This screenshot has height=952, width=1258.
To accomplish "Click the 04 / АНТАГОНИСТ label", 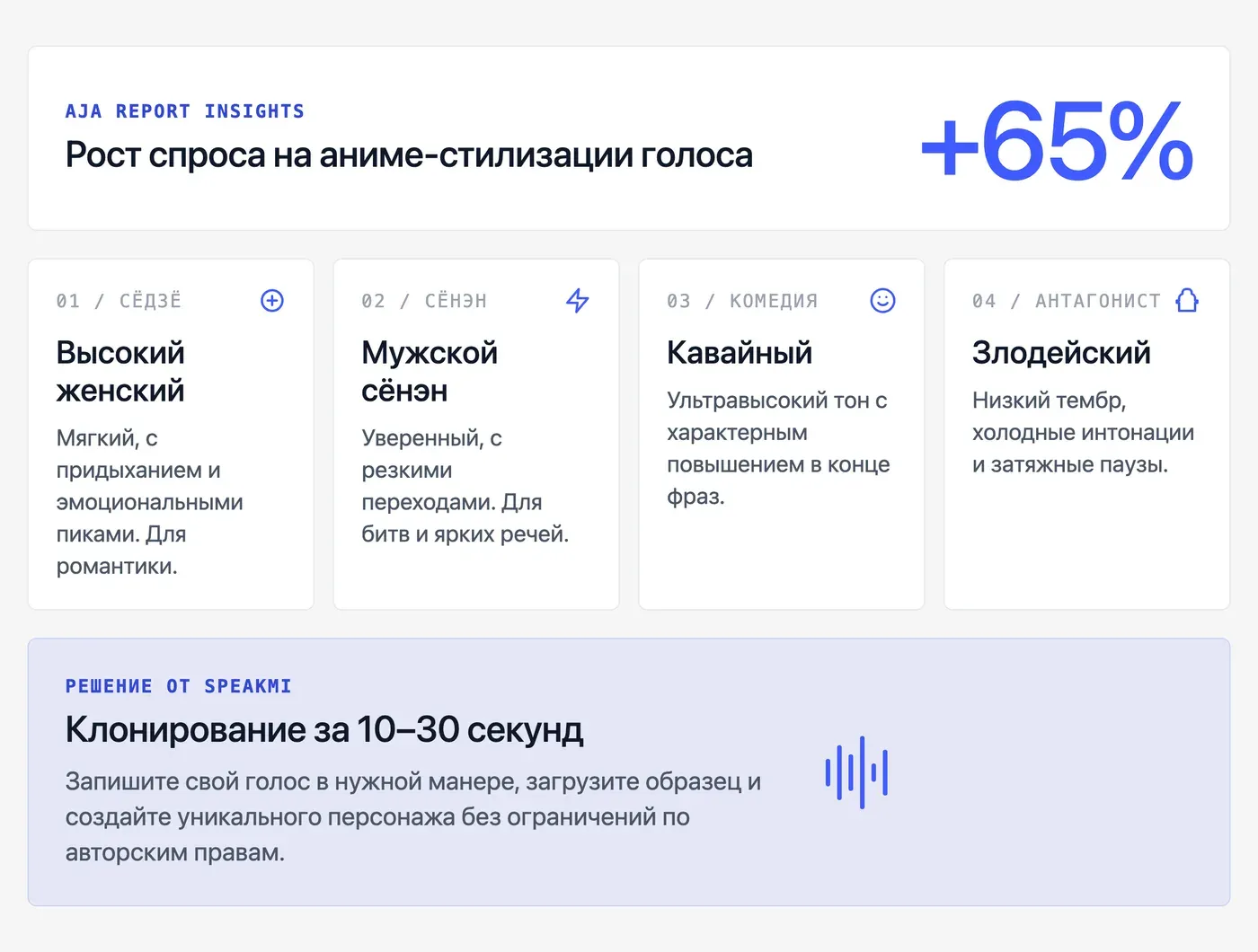I will [x=1067, y=301].
